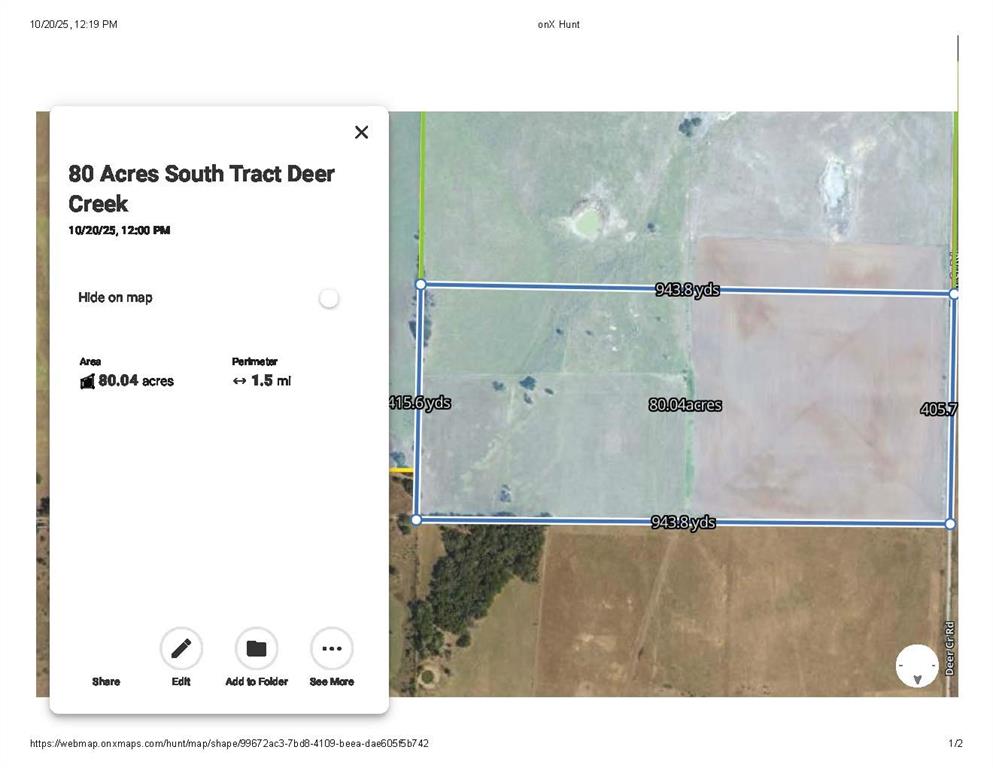The image size is (993, 768).
Task: Select the bottom-left corner vertex handle
Action: tap(417, 519)
